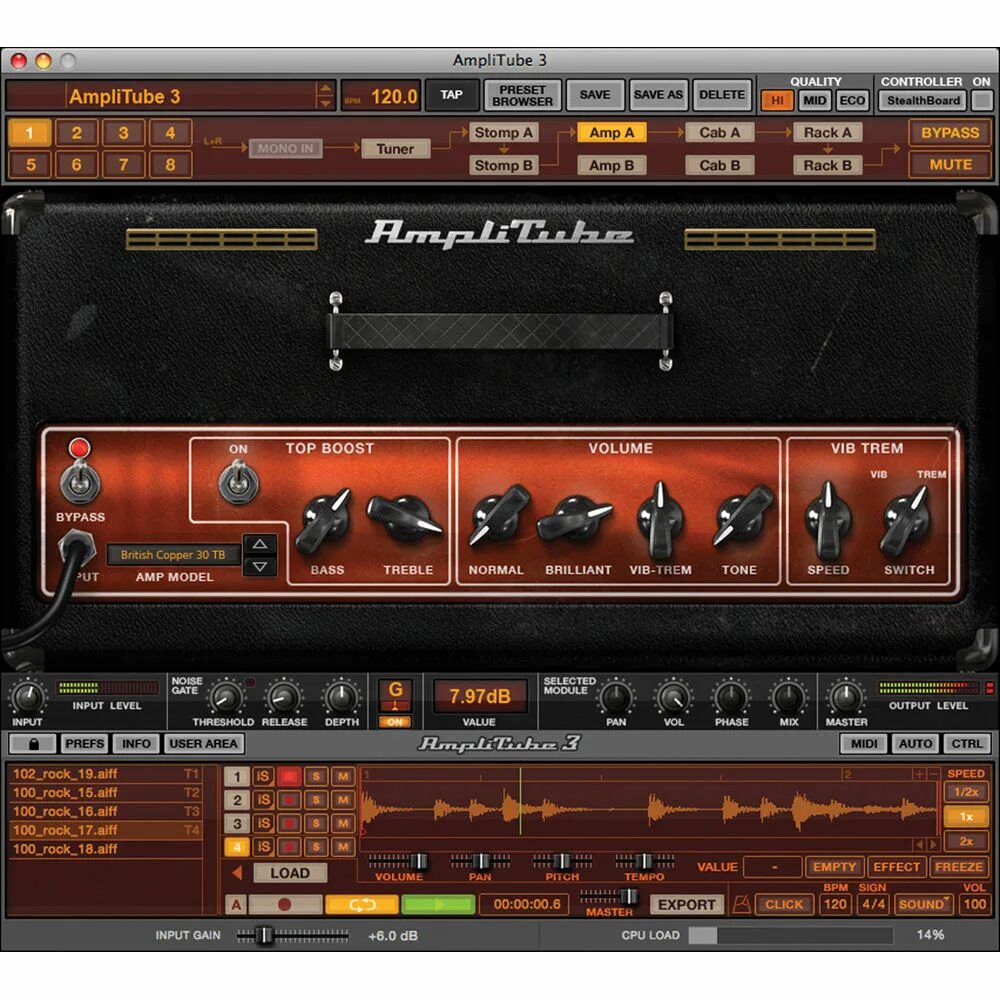The width and height of the screenshot is (1000, 1000).
Task: Click the track VOLUME slider
Action: pos(398,862)
